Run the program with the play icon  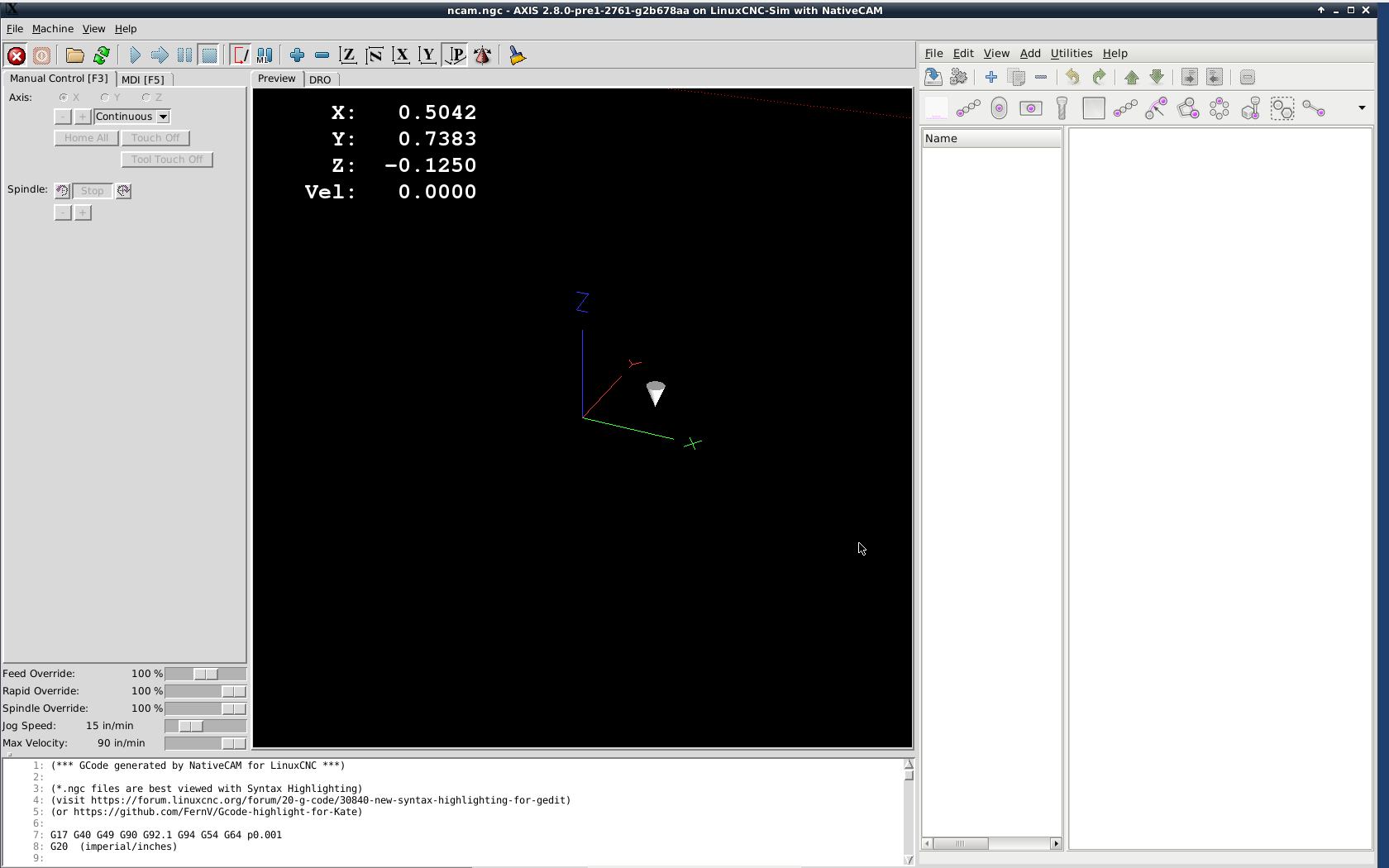[x=135, y=55]
